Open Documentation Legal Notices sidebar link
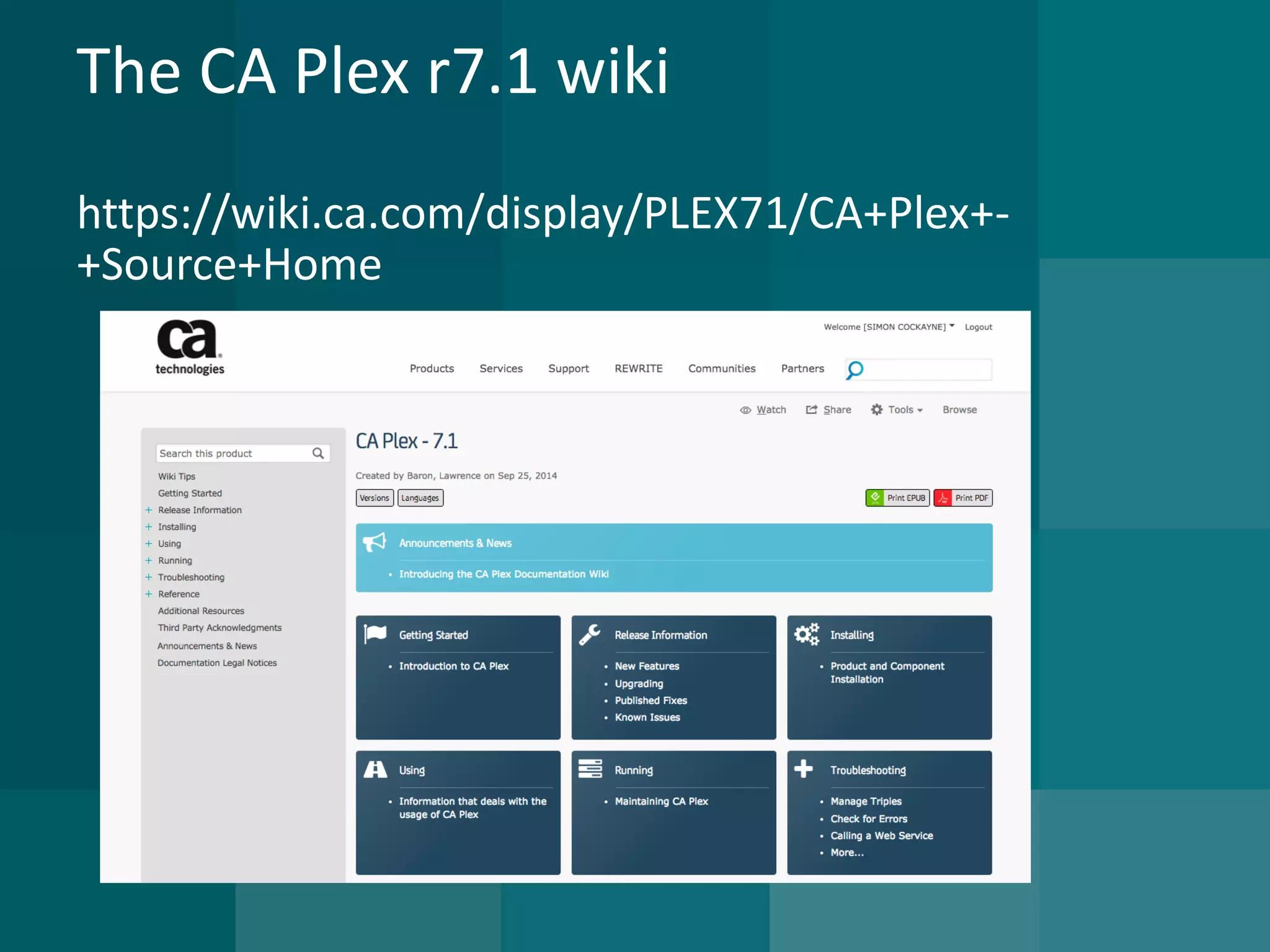Viewport: 1270px width, 952px height. coord(217,663)
